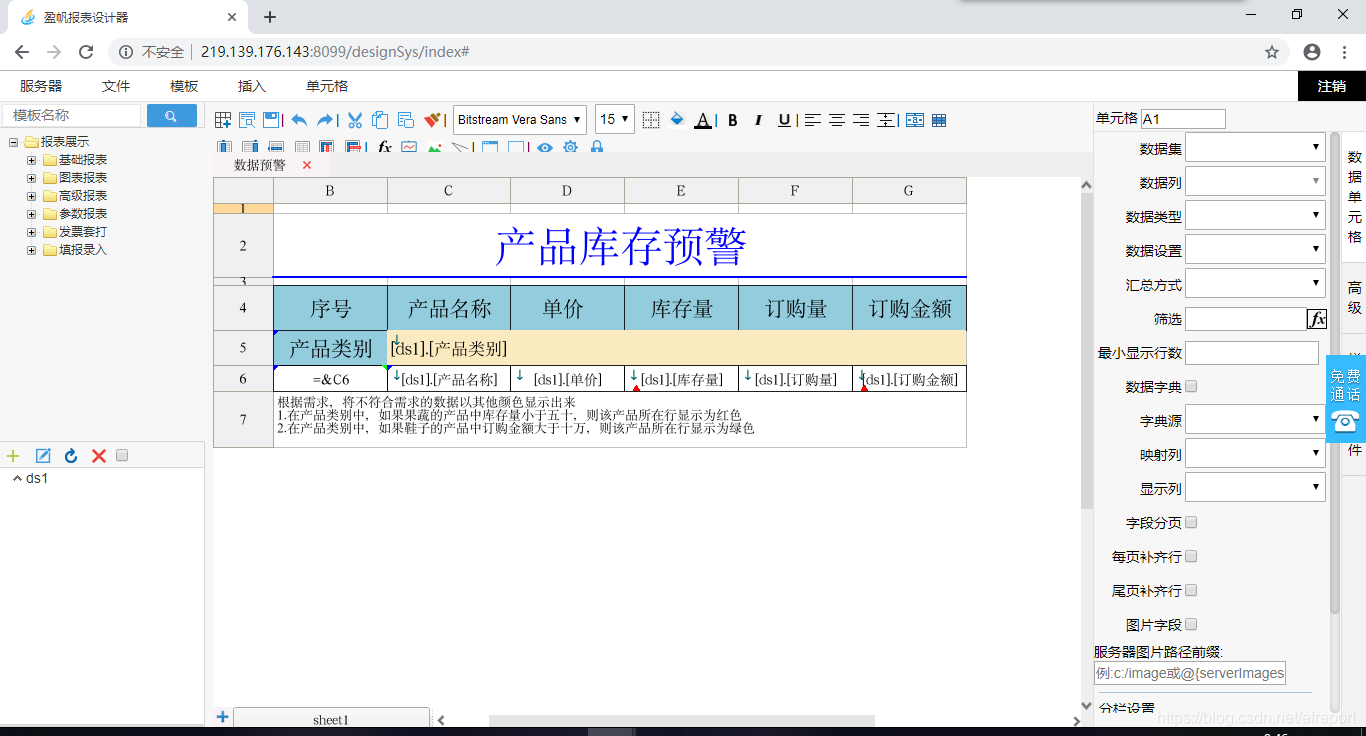Open the 映射列 dropdown
The image size is (1366, 736).
[x=1255, y=454]
